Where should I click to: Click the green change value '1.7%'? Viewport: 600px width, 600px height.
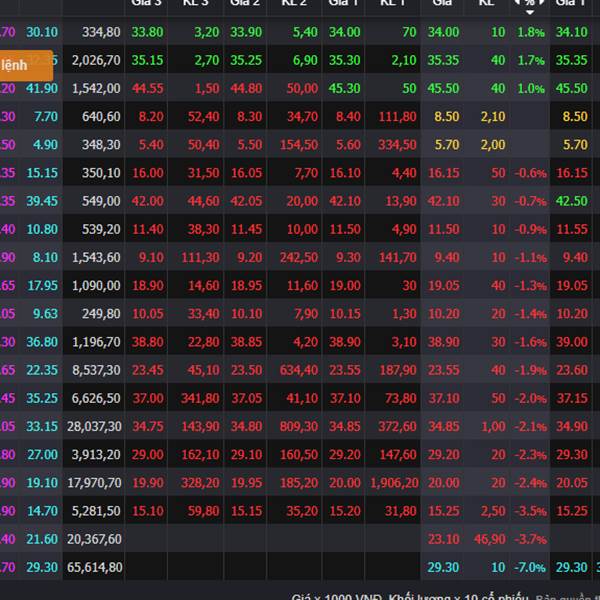(x=531, y=60)
